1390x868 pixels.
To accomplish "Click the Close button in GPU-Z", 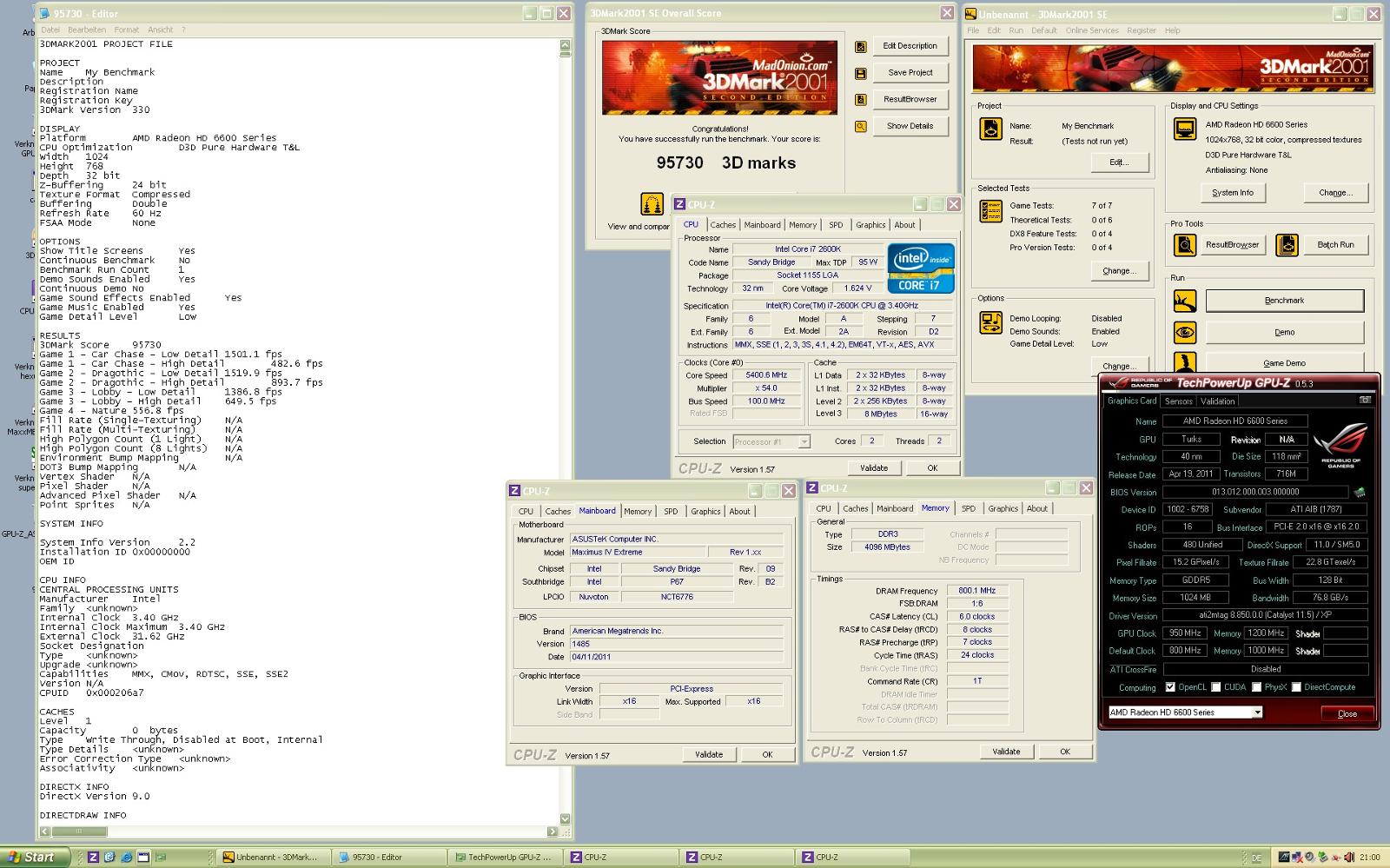I will coord(1347,713).
